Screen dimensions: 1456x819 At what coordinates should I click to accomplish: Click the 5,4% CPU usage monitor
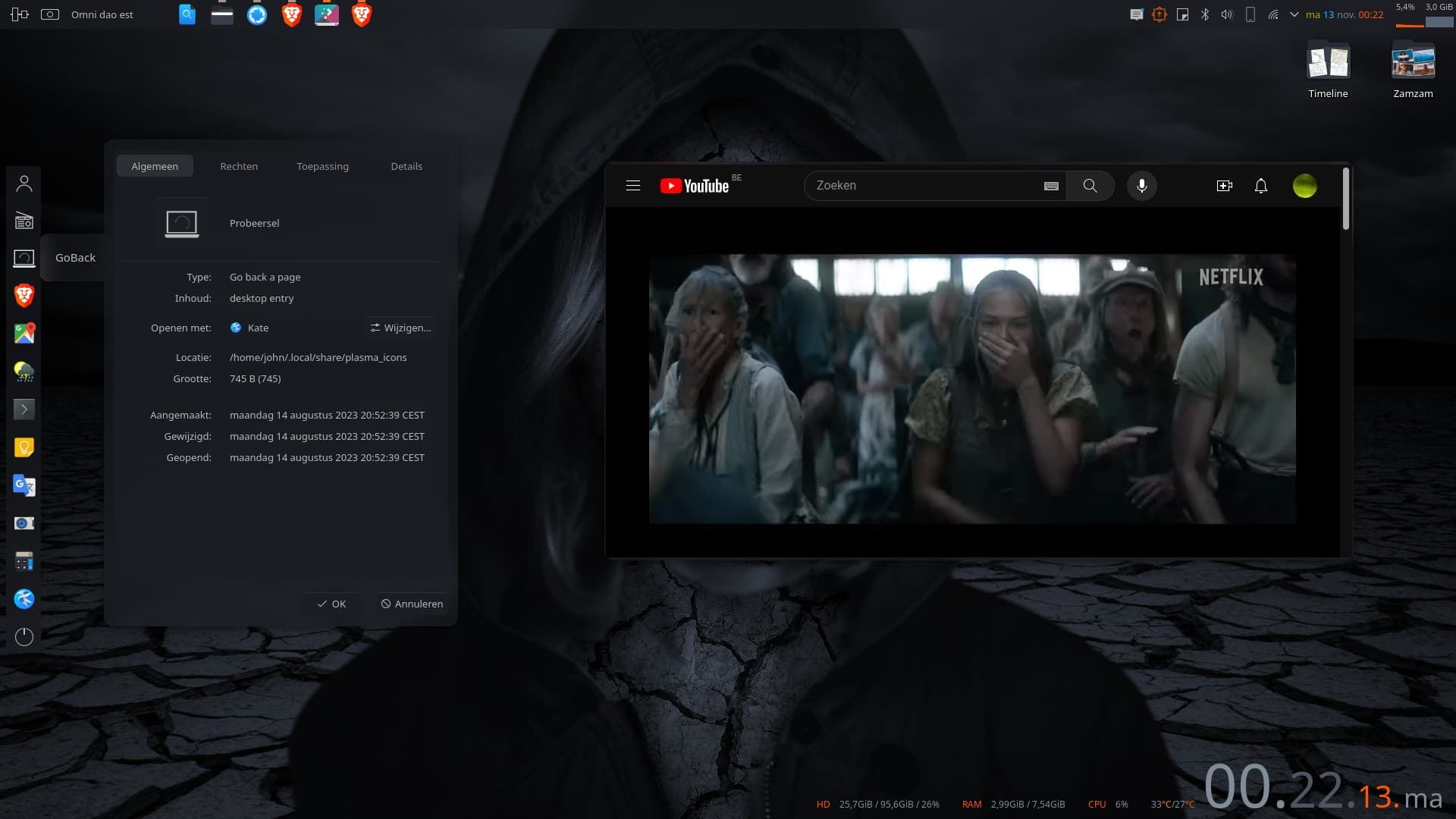1409,14
